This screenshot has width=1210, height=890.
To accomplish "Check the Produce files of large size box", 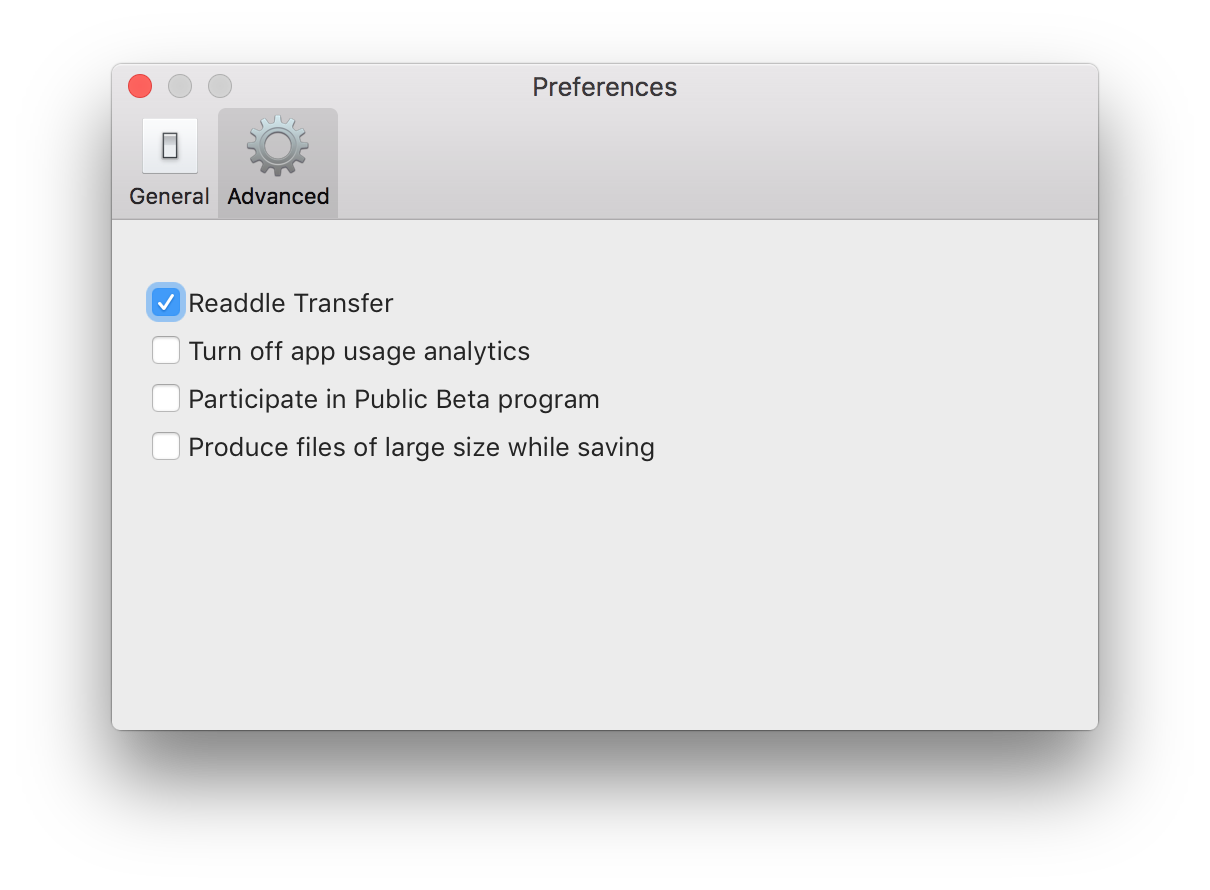I will point(166,446).
